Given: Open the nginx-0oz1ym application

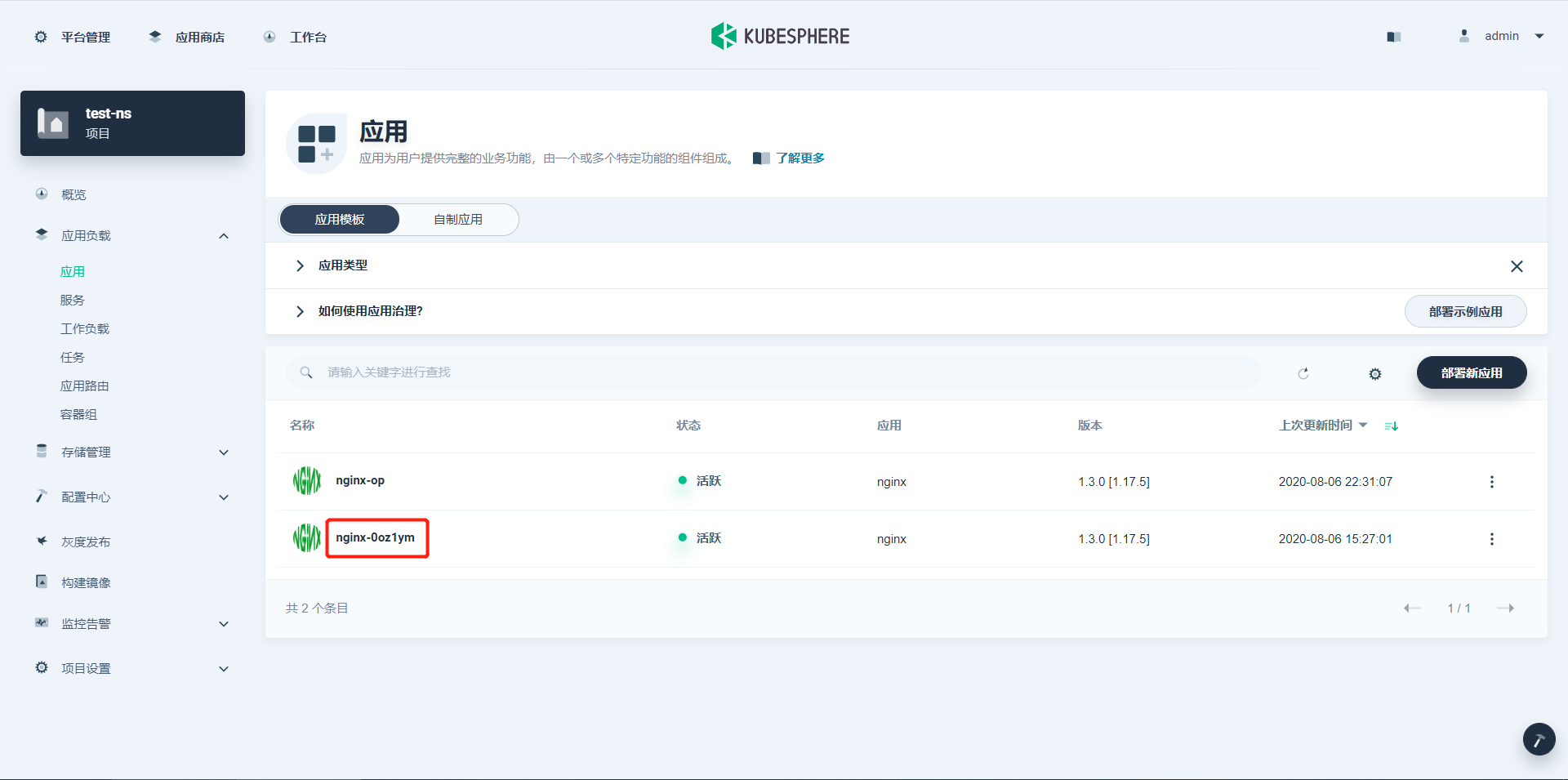Looking at the screenshot, I should (x=376, y=537).
